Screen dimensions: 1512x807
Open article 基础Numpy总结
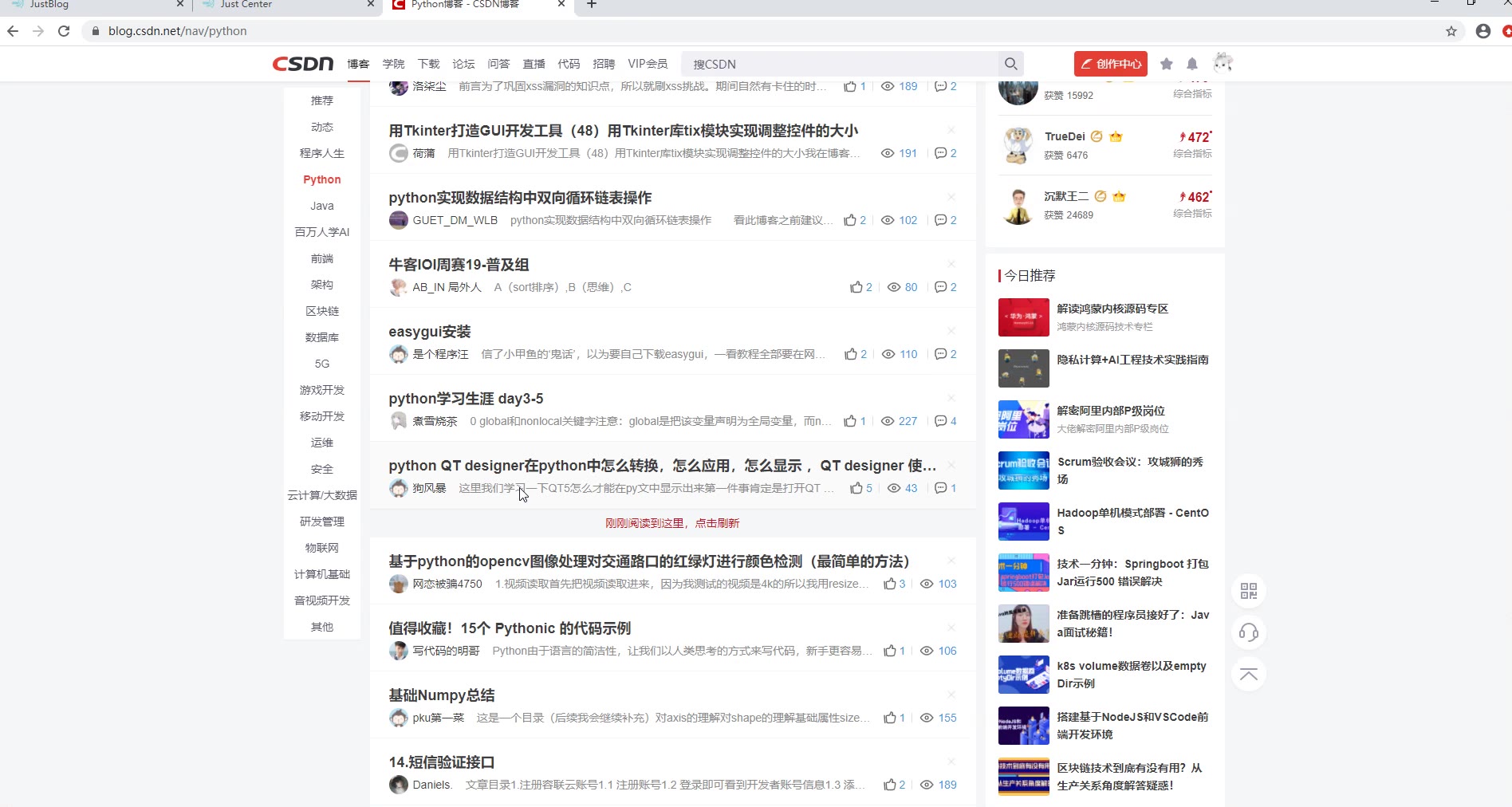click(442, 695)
